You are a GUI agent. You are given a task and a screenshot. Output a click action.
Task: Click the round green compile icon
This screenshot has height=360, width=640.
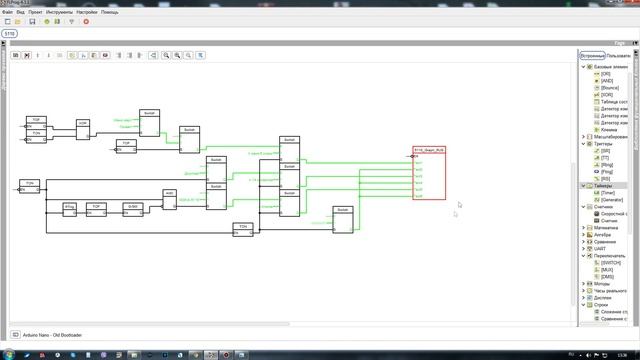coord(47,22)
